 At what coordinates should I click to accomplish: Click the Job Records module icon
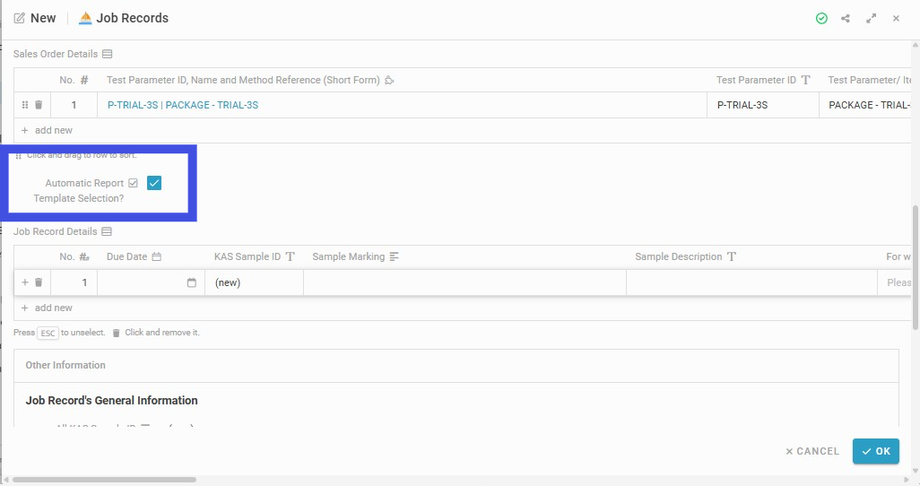pos(85,18)
